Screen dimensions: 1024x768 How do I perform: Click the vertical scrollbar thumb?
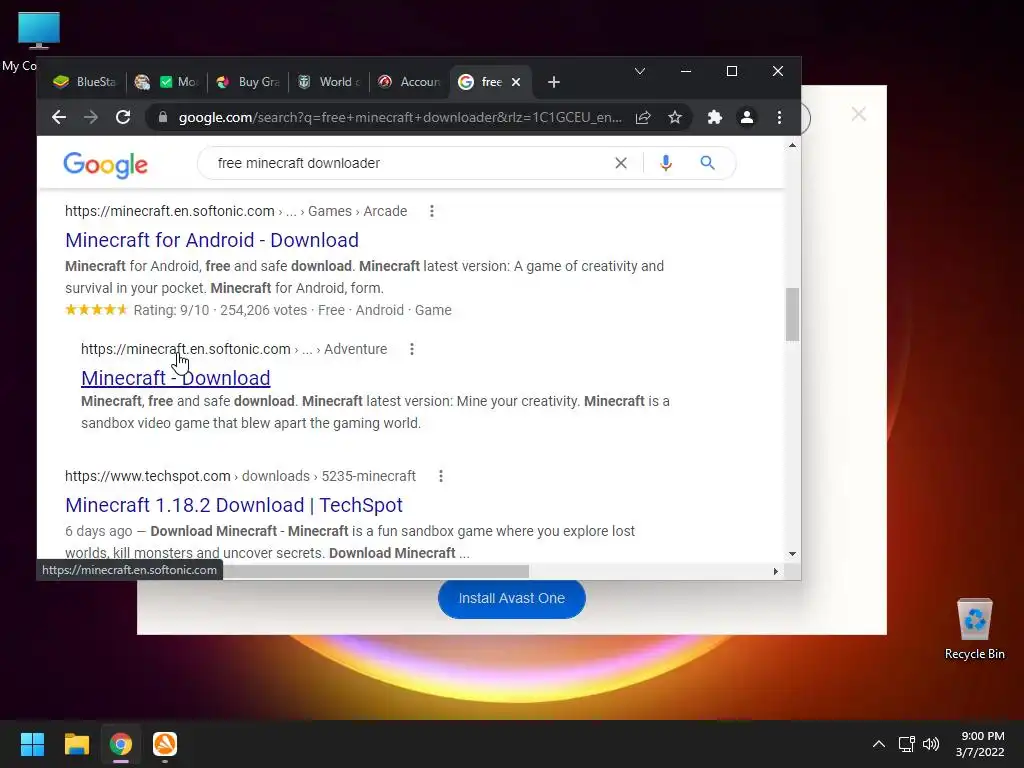pyautogui.click(x=792, y=314)
